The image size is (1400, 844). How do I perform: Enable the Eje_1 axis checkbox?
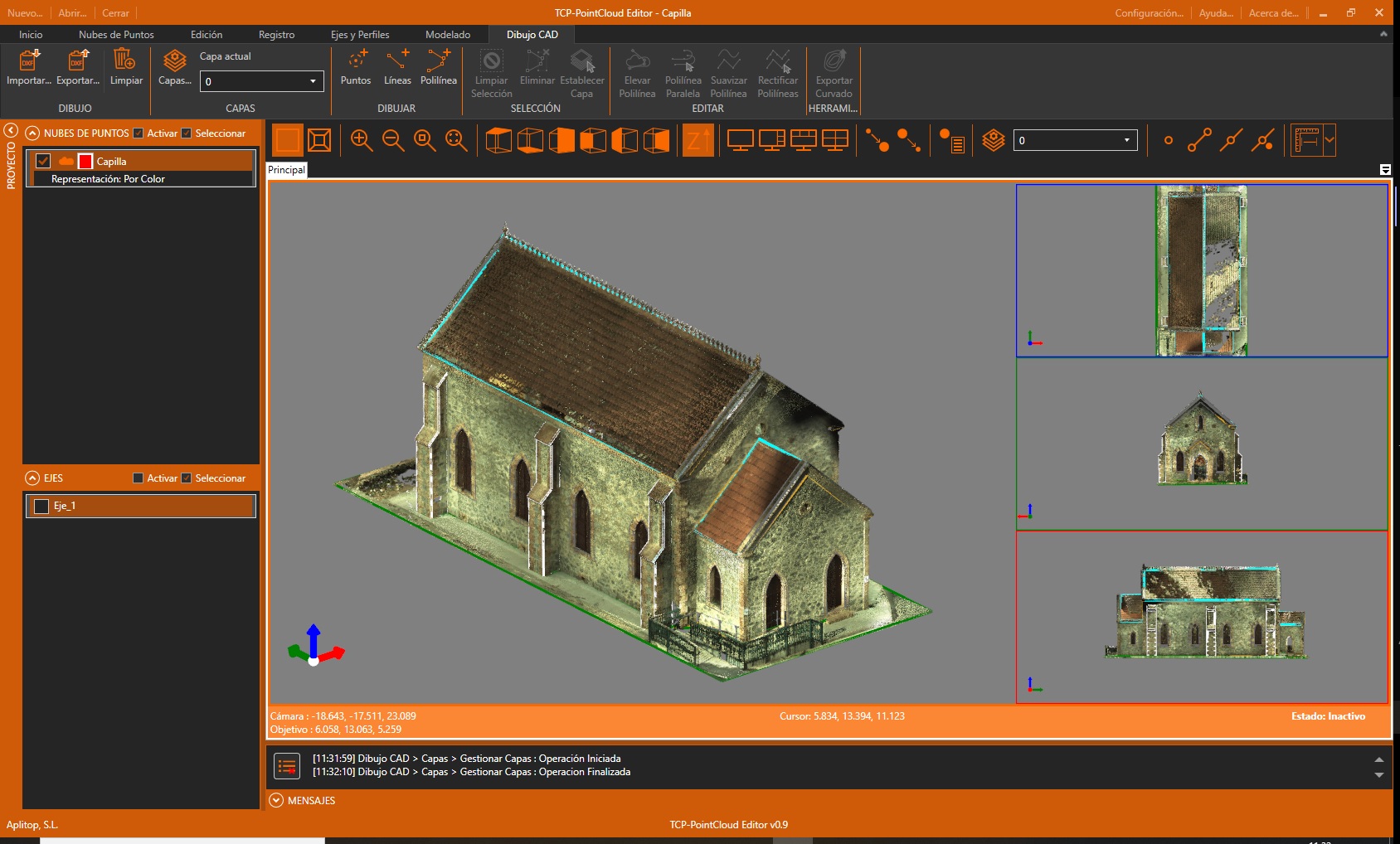pos(41,506)
